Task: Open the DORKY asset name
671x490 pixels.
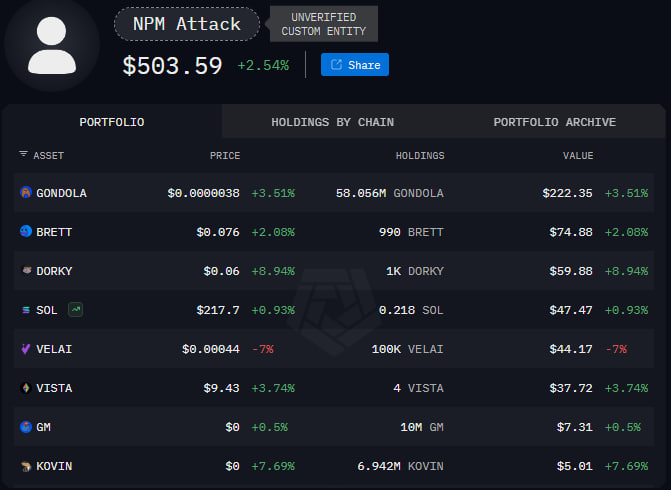Action: click(54, 271)
